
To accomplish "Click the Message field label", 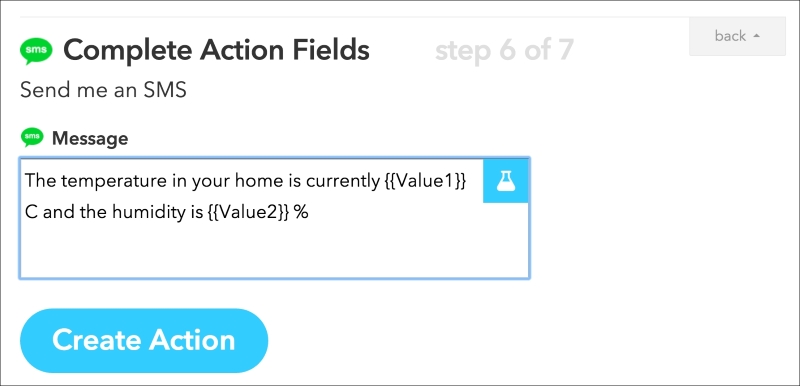I will tap(90, 138).
